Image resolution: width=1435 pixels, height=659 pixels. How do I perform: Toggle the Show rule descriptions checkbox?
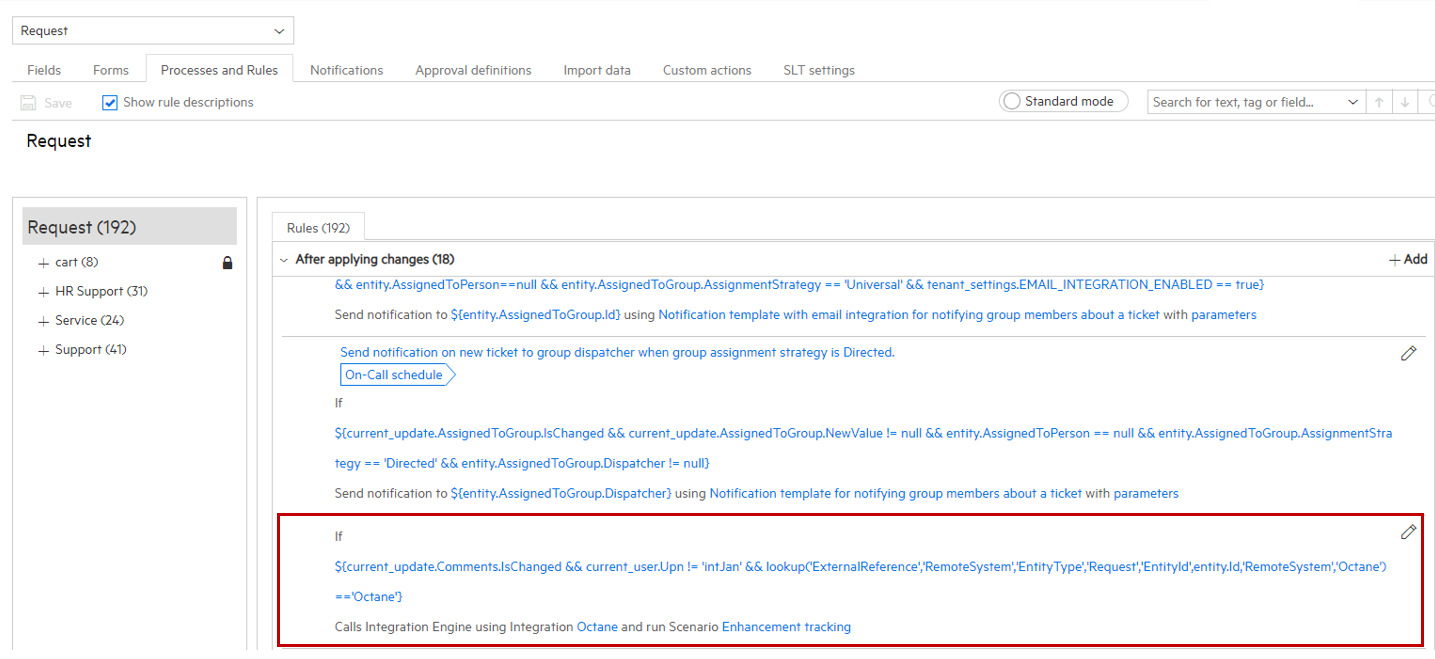[109, 102]
